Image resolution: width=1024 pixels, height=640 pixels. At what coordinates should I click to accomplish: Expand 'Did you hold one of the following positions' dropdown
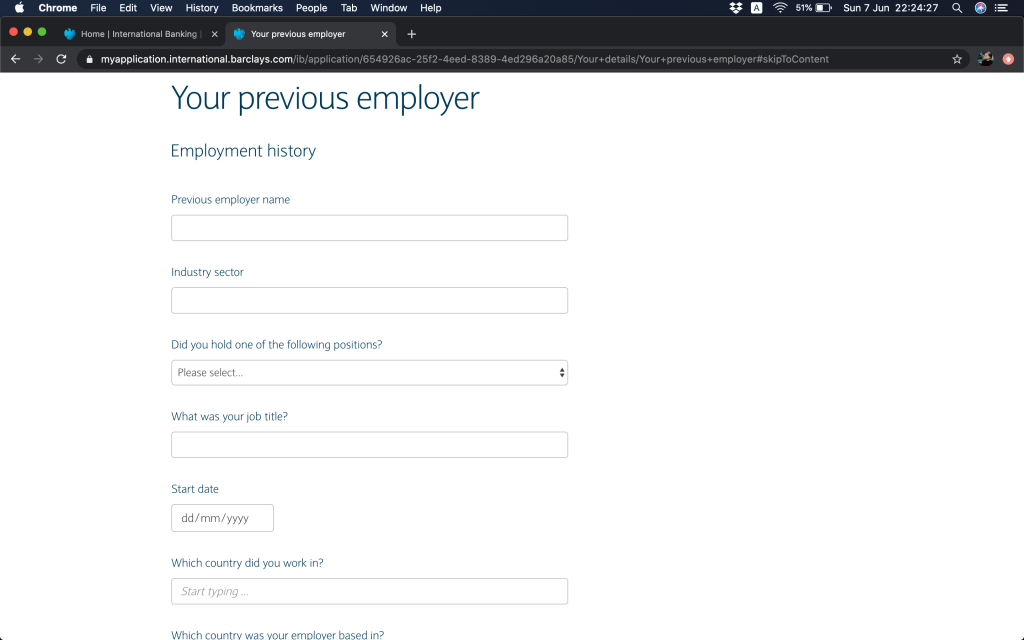coord(369,373)
